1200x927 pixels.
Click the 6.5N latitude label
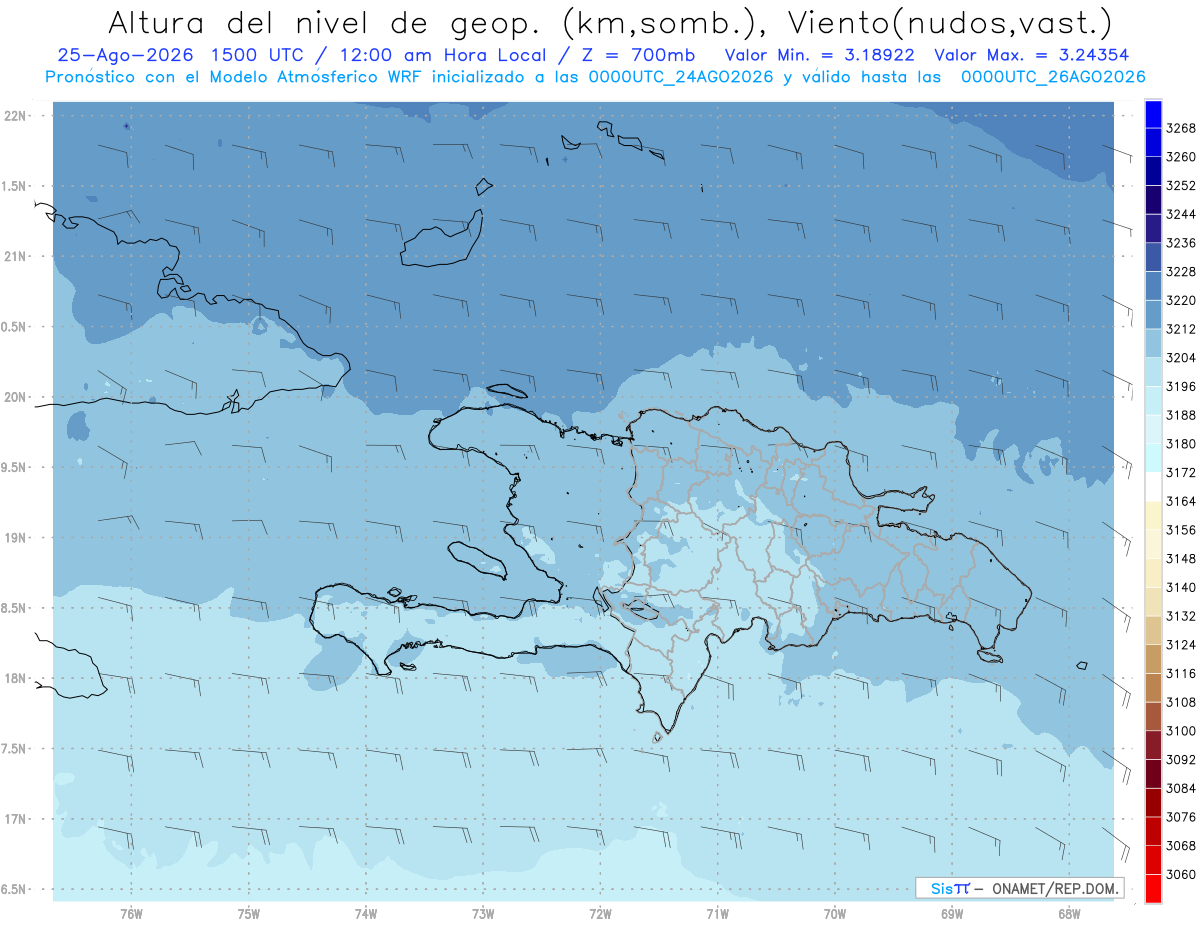point(15,890)
